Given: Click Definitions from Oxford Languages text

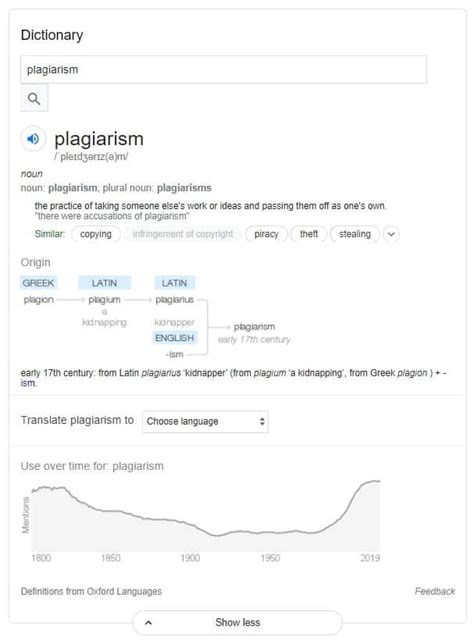Looking at the screenshot, I should click(91, 591).
